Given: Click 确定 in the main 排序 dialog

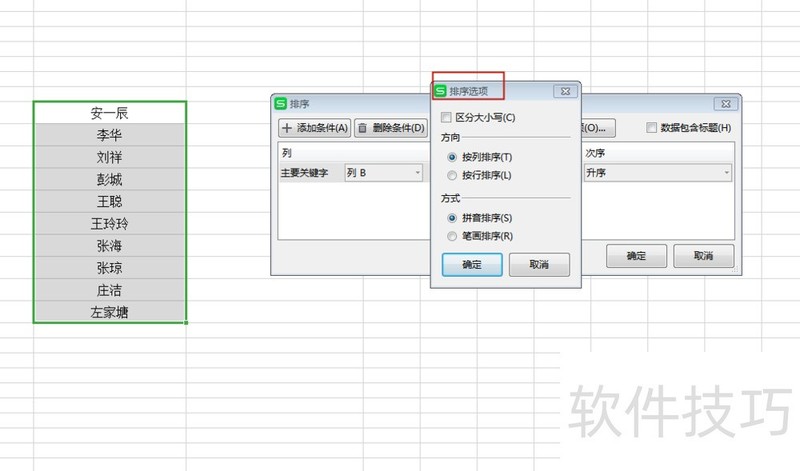Looking at the screenshot, I should tap(636, 256).
